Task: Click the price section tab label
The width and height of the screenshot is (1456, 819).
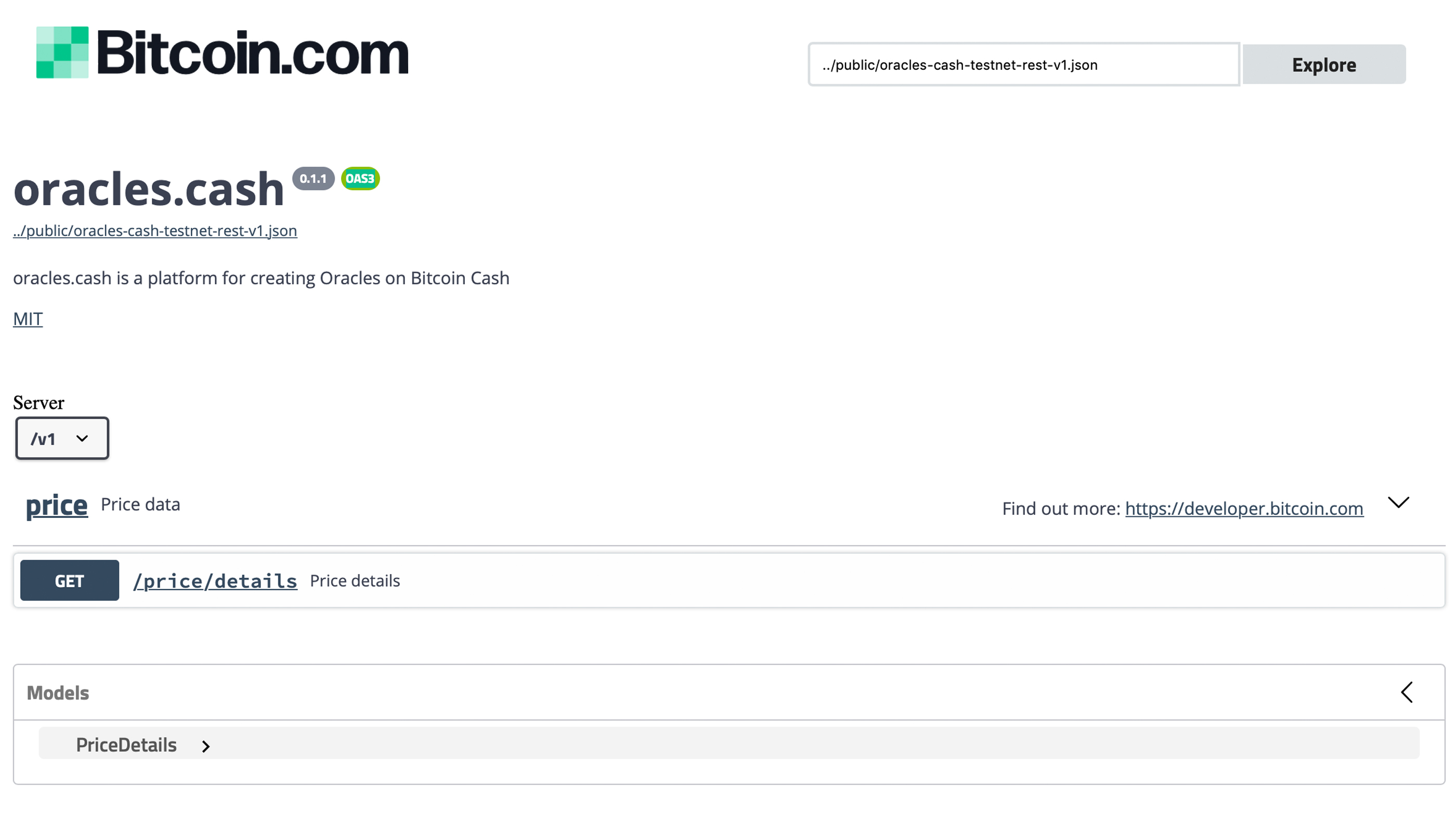Action: point(56,504)
